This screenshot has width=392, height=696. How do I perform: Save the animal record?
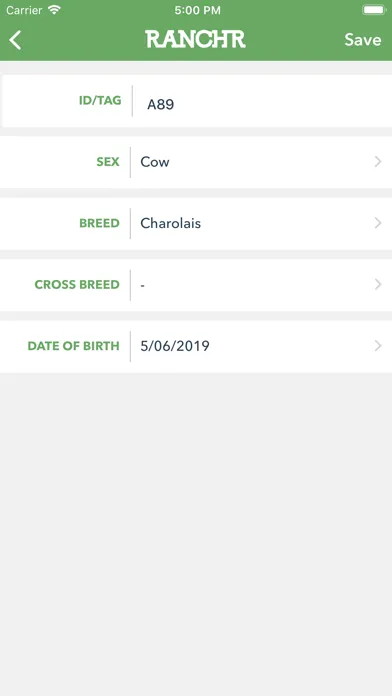(x=363, y=40)
